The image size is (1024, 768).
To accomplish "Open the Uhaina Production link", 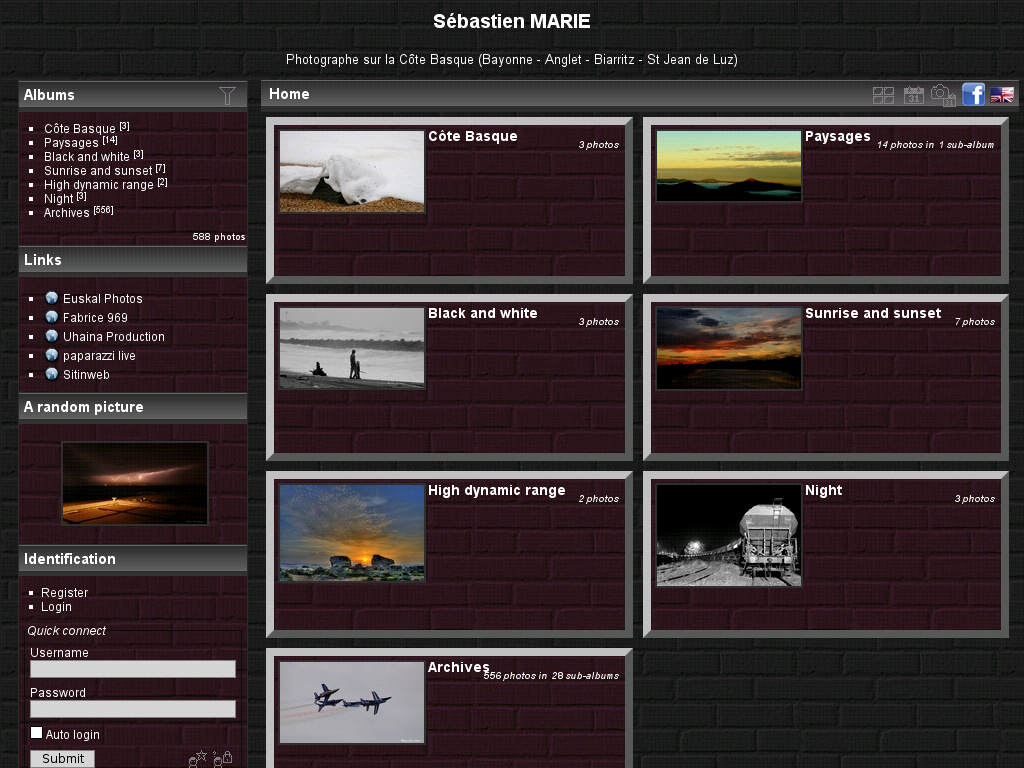I will pos(113,337).
